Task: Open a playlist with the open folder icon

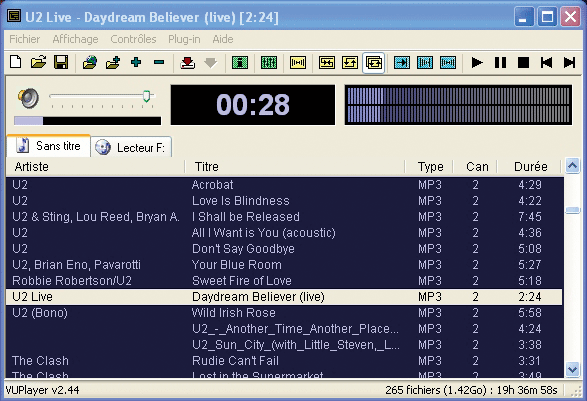Action: click(38, 62)
